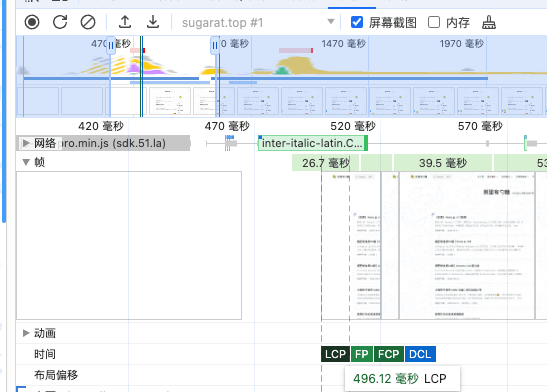Enable the 内存 checkbox
Screen dimensions: 547x392
point(434,22)
